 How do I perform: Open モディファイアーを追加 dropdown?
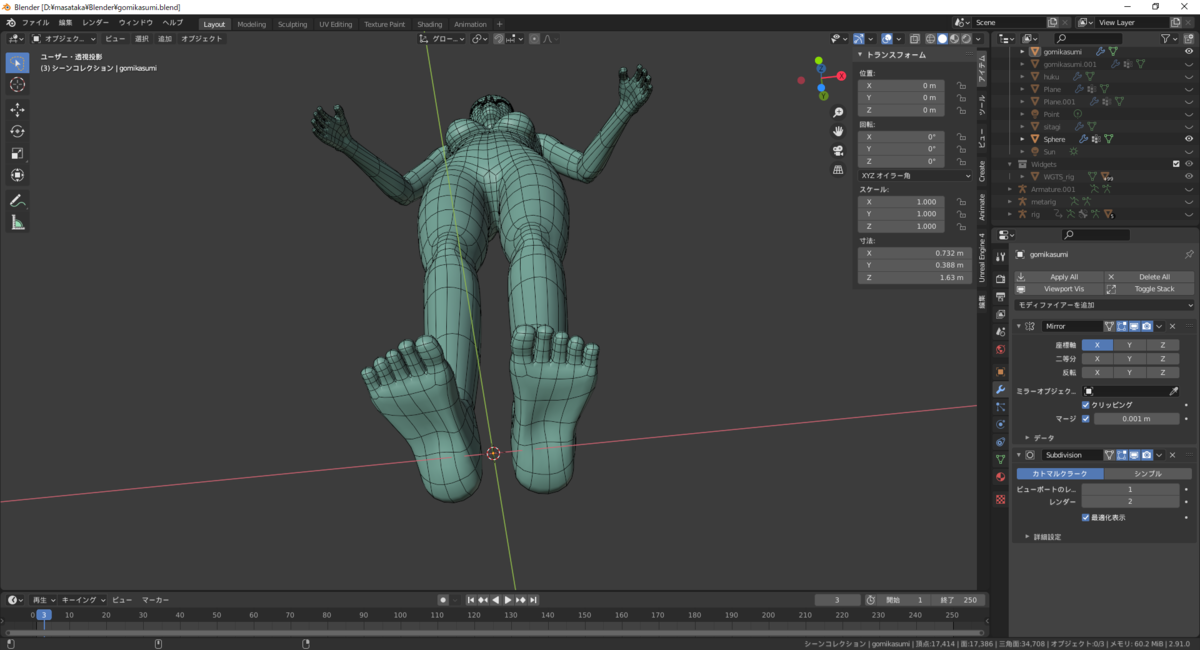(x=1105, y=304)
